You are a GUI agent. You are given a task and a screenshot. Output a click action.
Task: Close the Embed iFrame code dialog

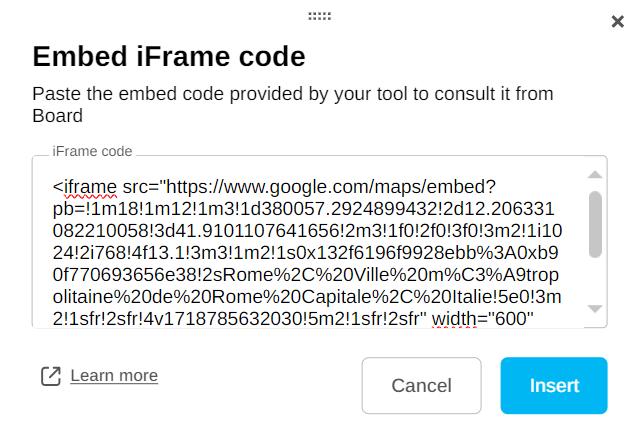[617, 22]
